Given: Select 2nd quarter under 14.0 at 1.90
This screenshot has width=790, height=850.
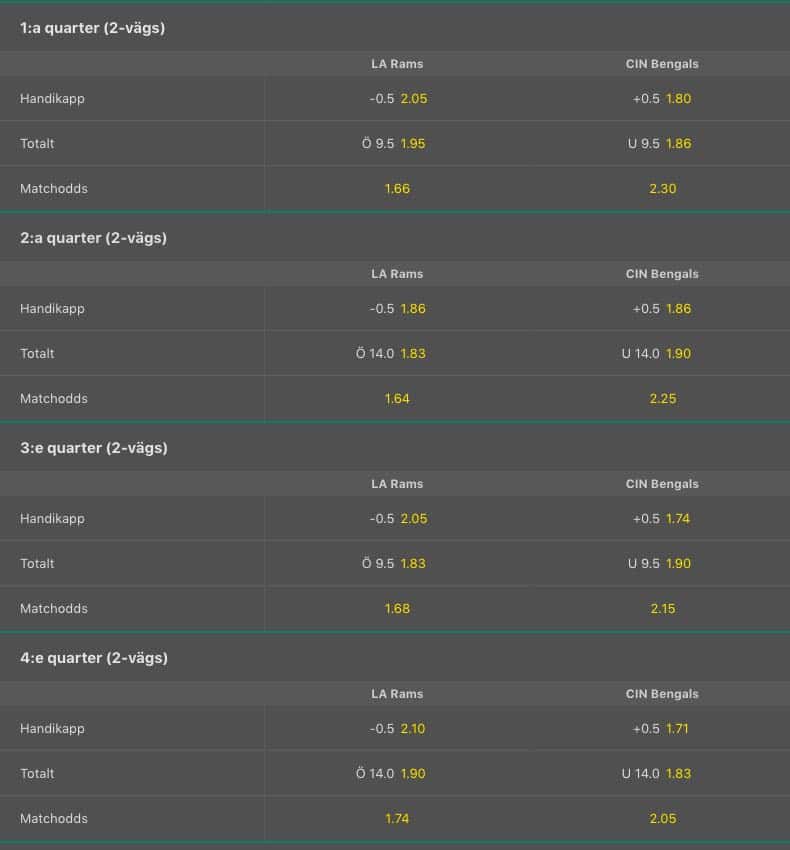Looking at the screenshot, I should click(x=661, y=353).
